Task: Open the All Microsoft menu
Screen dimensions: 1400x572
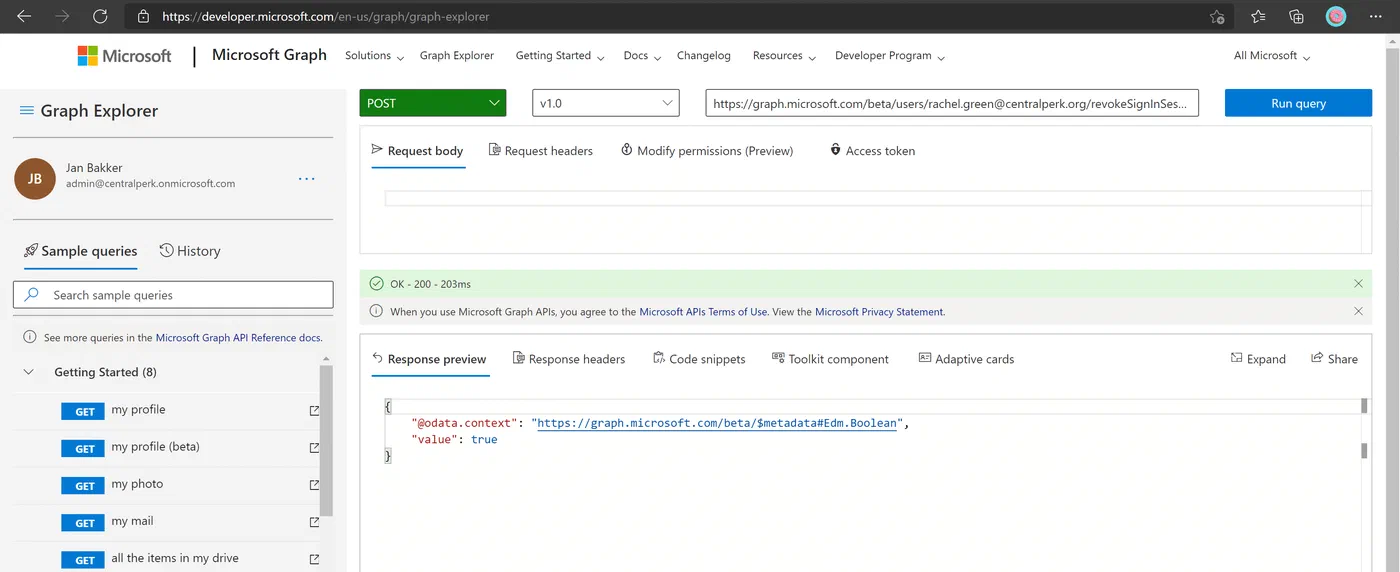Action: coord(1272,56)
